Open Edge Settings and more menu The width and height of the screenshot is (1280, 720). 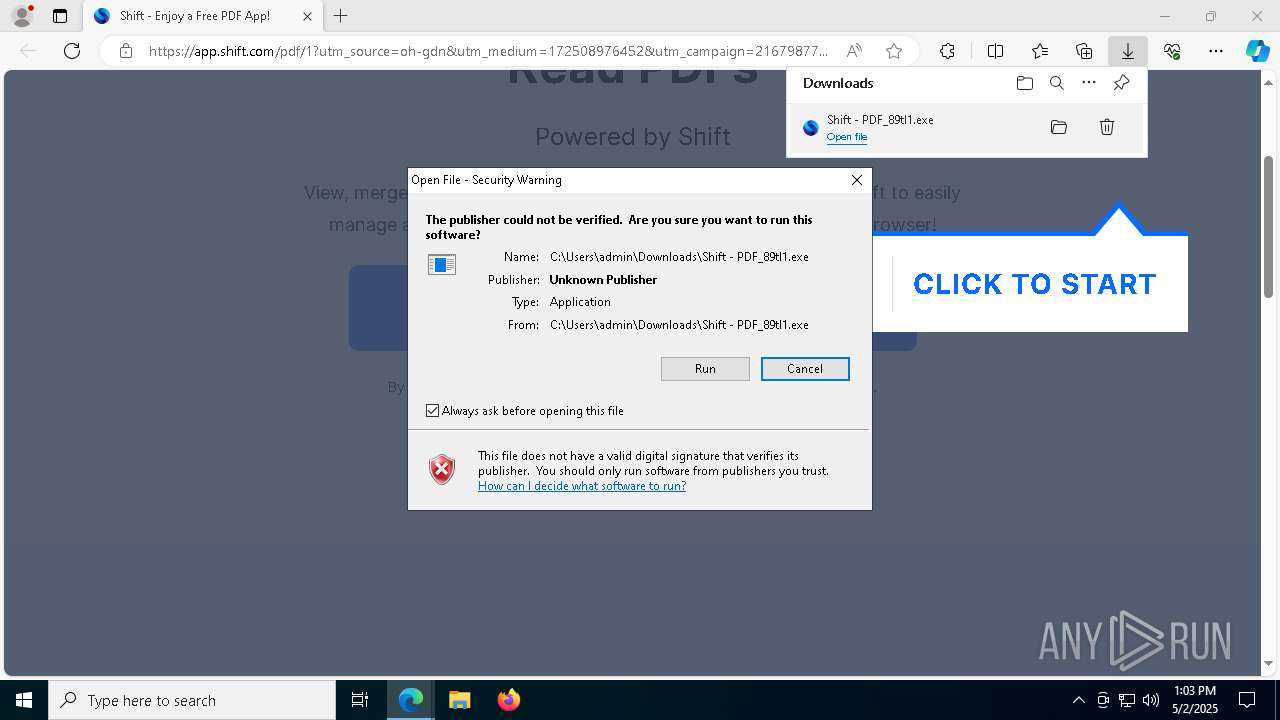[x=1216, y=51]
